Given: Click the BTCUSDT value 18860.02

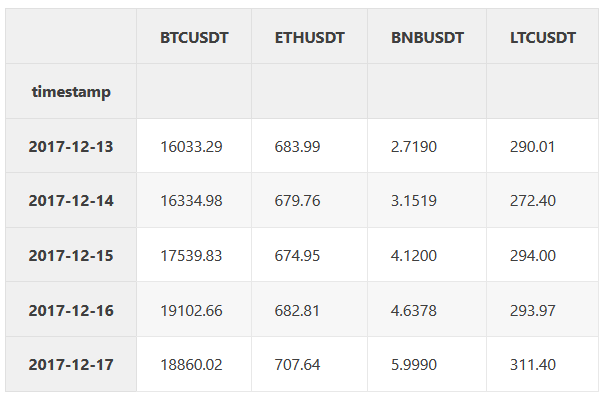Looking at the screenshot, I should point(191,364).
